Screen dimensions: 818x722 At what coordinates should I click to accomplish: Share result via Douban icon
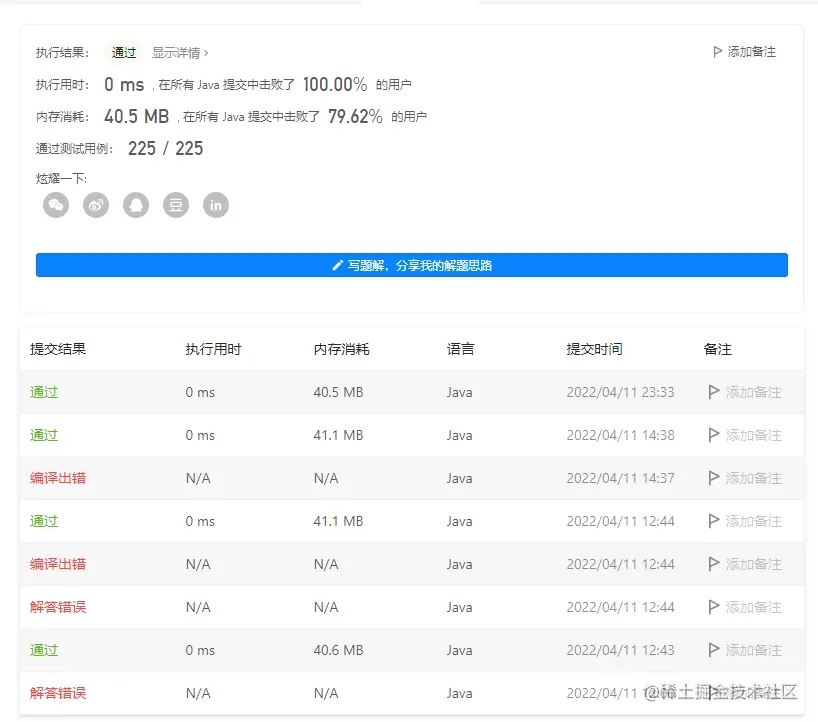[176, 205]
